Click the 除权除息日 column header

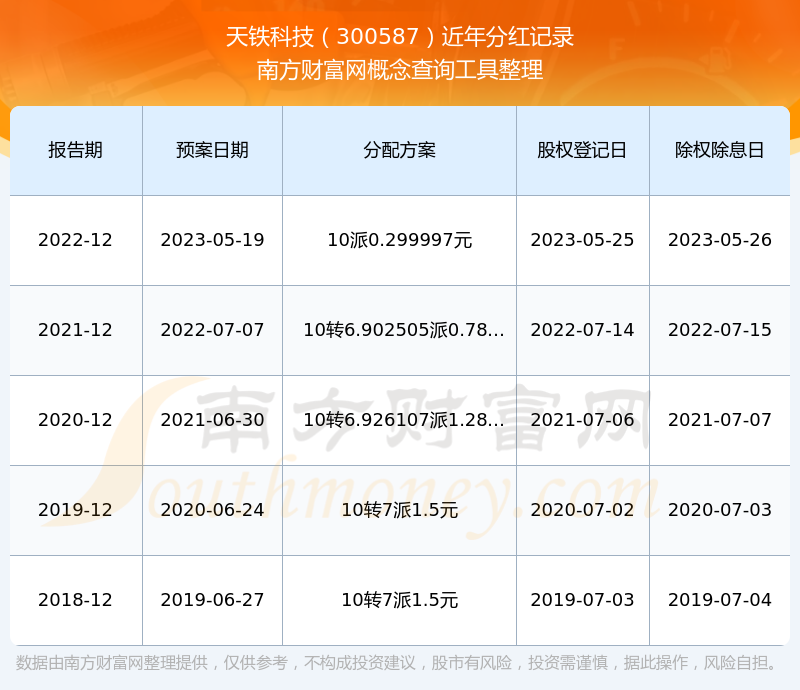[x=719, y=150]
